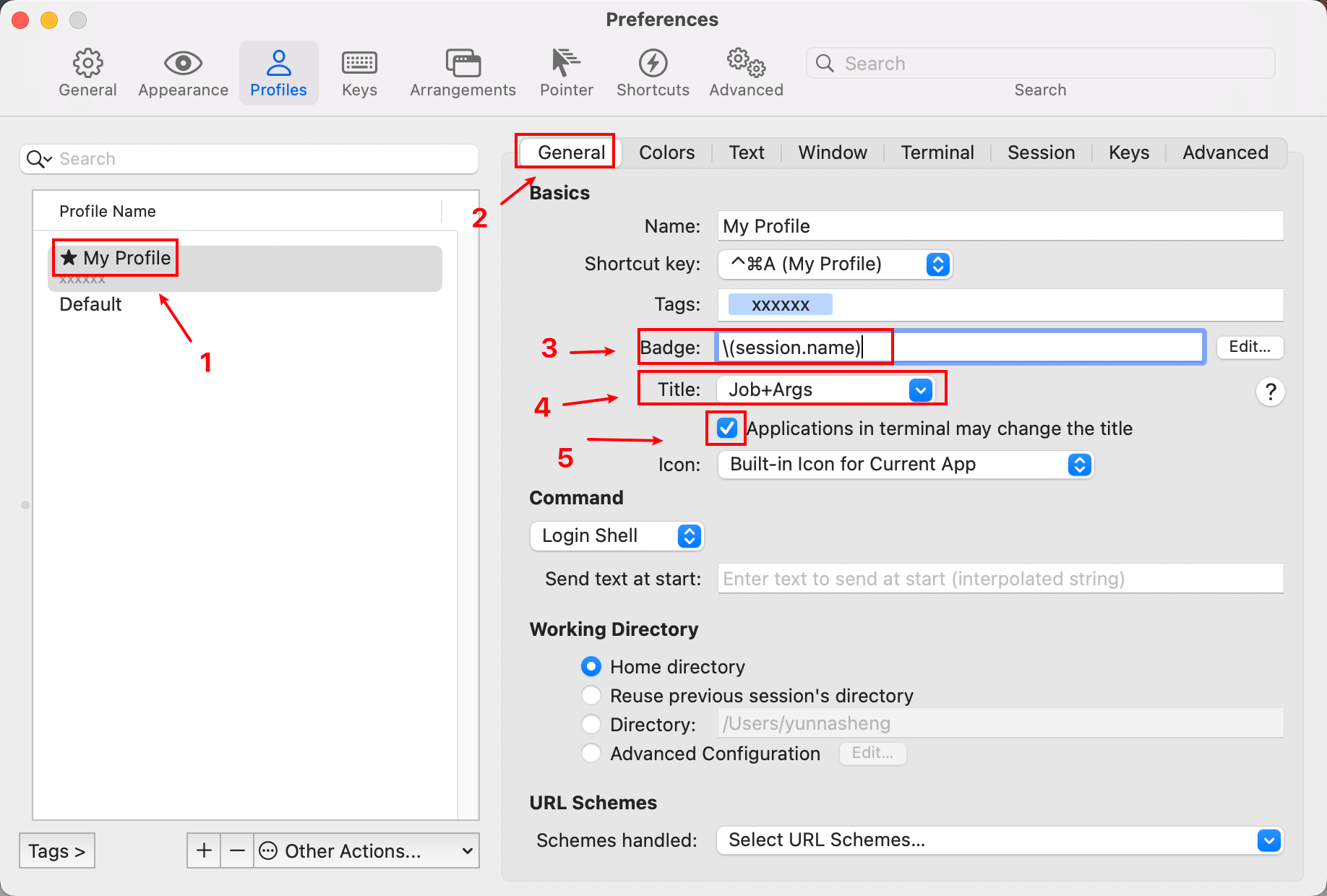
Task: Click the star icon beside My Profile
Action: [x=69, y=257]
